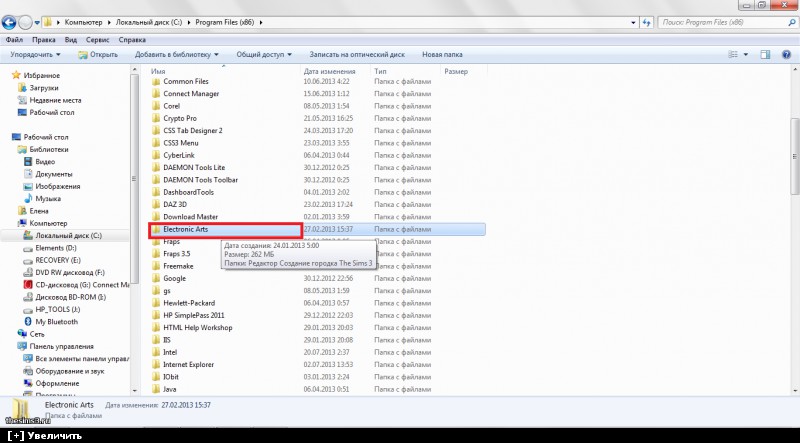Viewport: 800px width, 443px height.
Task: Click the blue help question icon
Action: point(786,55)
